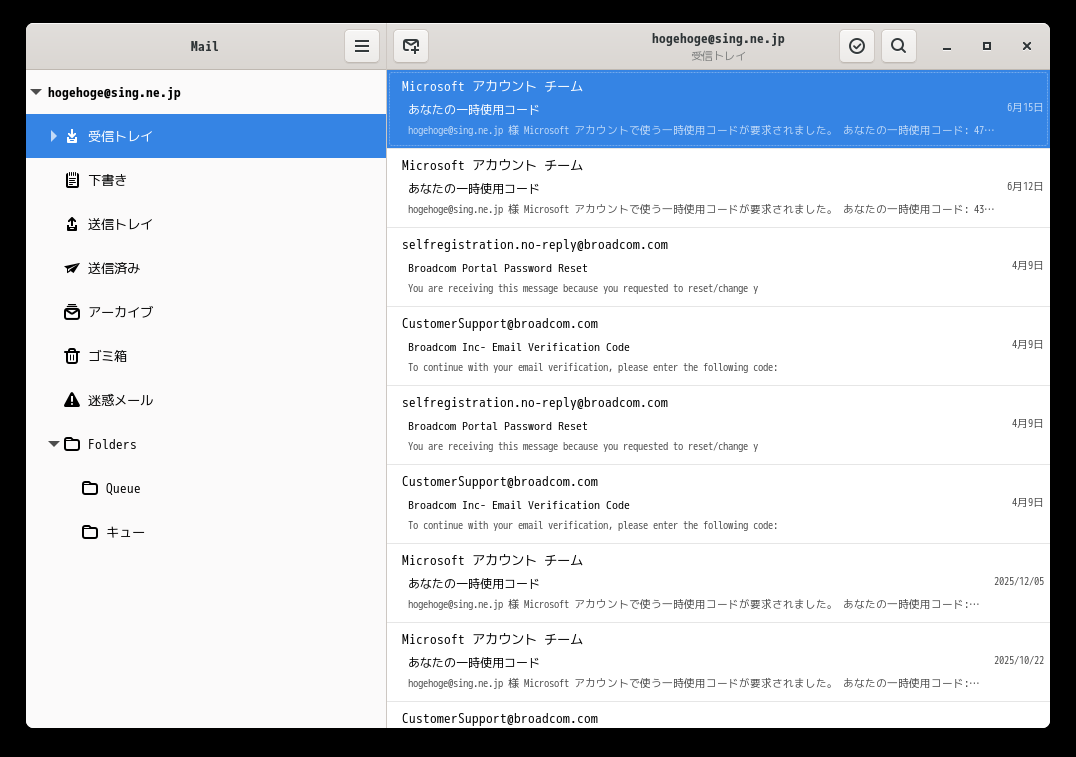The image size is (1076, 757).
Task: Open the Microsoft message dated 6月15日
Action: point(718,109)
